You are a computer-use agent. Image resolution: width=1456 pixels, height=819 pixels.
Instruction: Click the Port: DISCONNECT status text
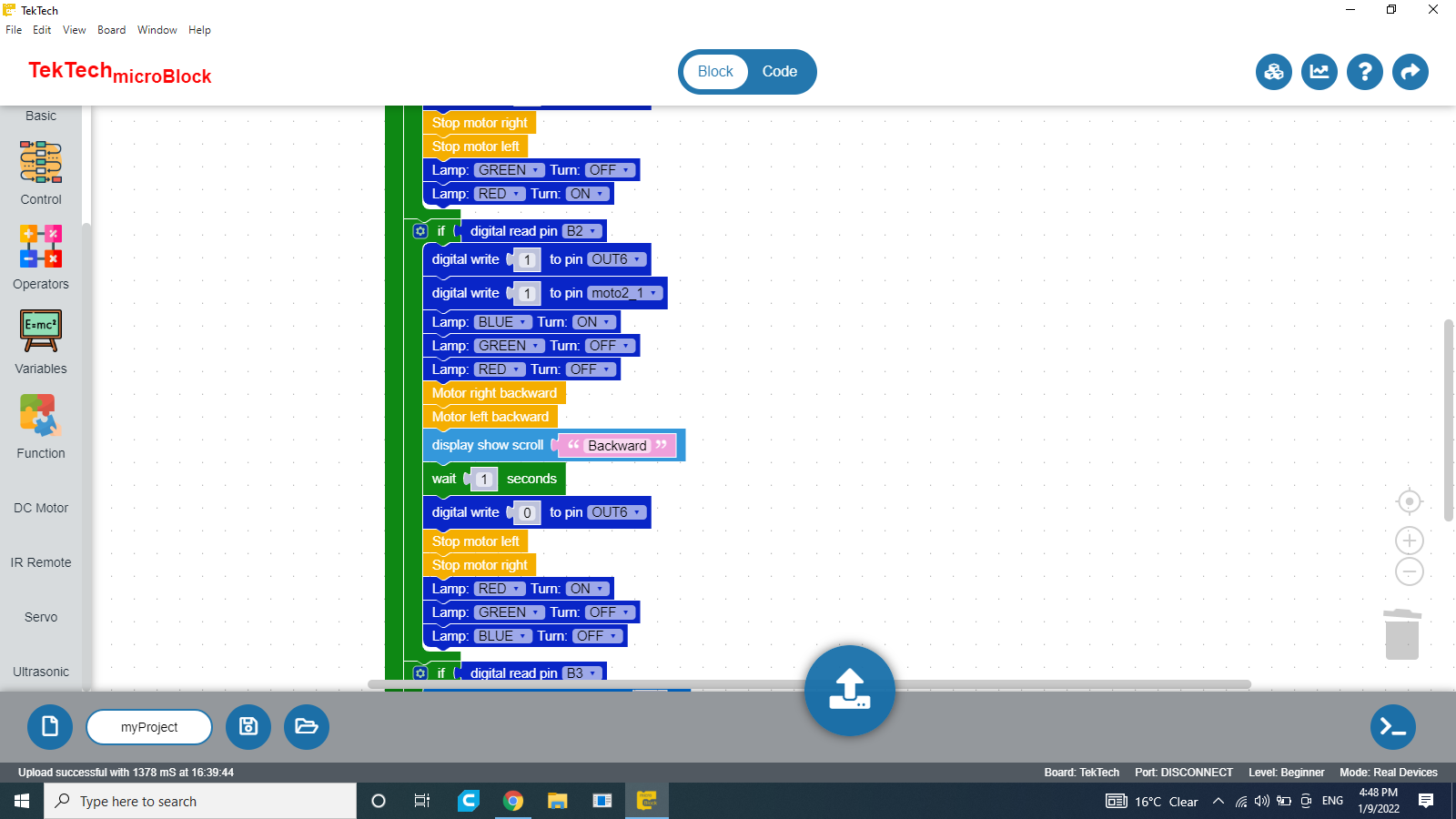click(x=1184, y=773)
